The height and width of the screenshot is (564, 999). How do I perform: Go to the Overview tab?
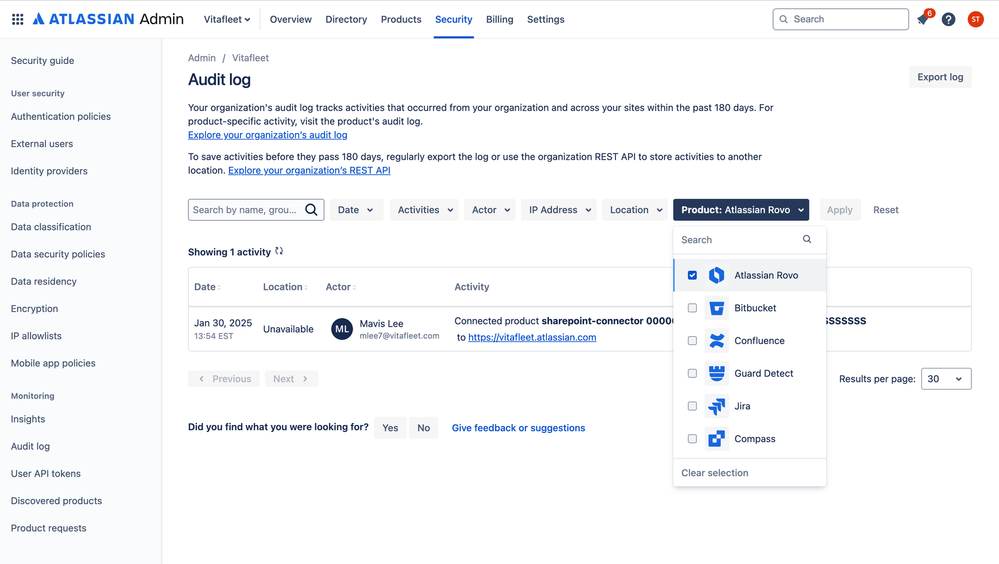[x=291, y=19]
